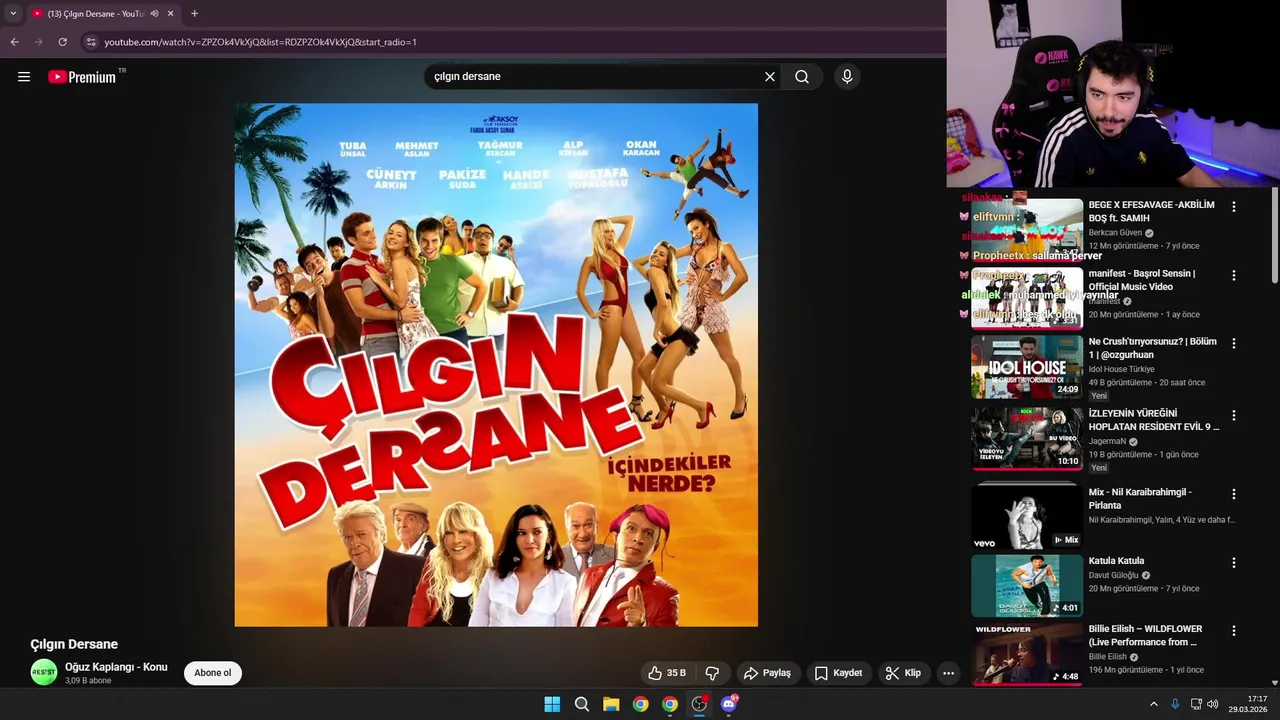Click the Çılgın Dersane video title

(74, 644)
